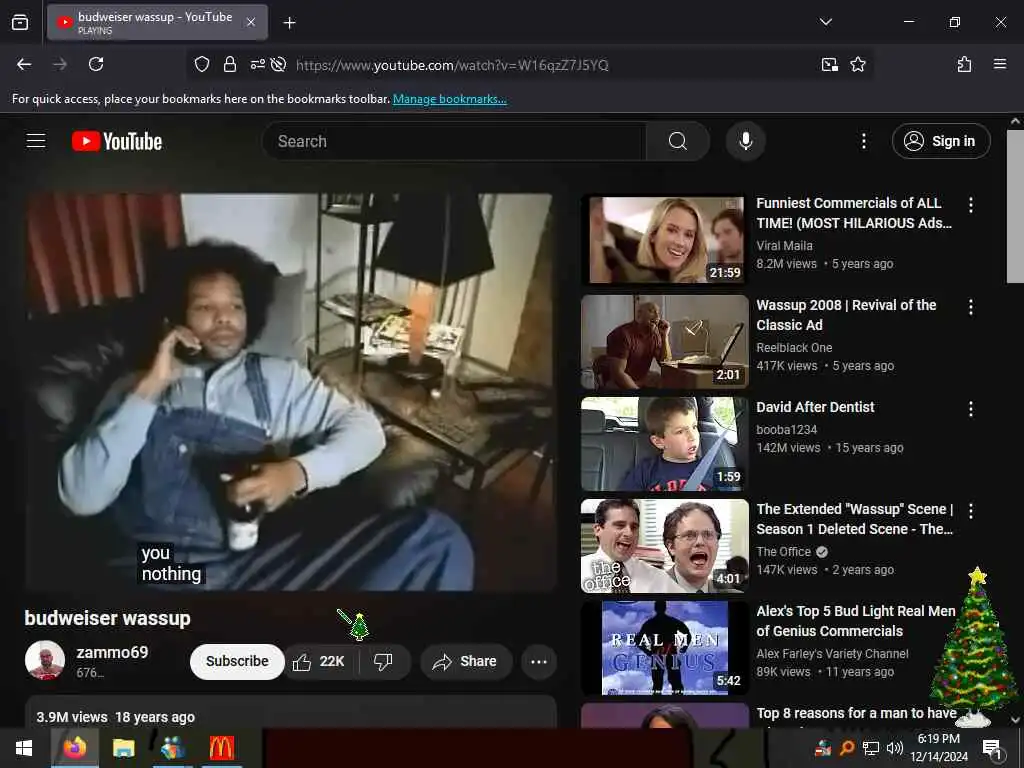Open Manage bookmarks link

point(449,99)
